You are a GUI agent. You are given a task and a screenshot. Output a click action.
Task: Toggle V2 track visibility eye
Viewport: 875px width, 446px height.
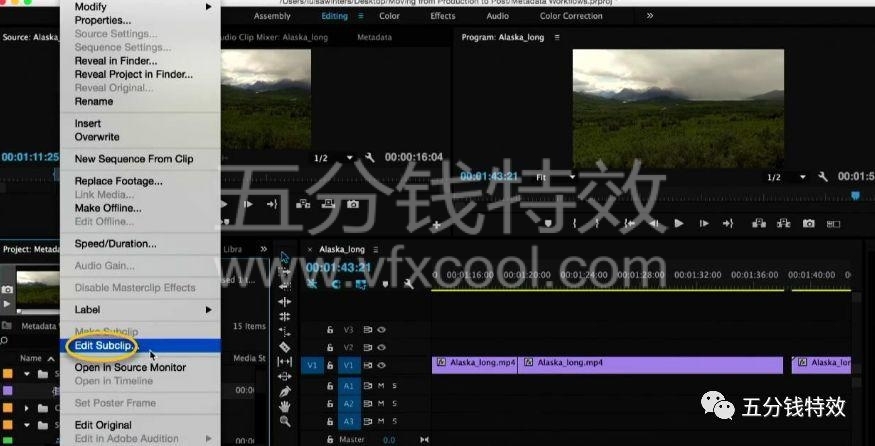(381, 347)
